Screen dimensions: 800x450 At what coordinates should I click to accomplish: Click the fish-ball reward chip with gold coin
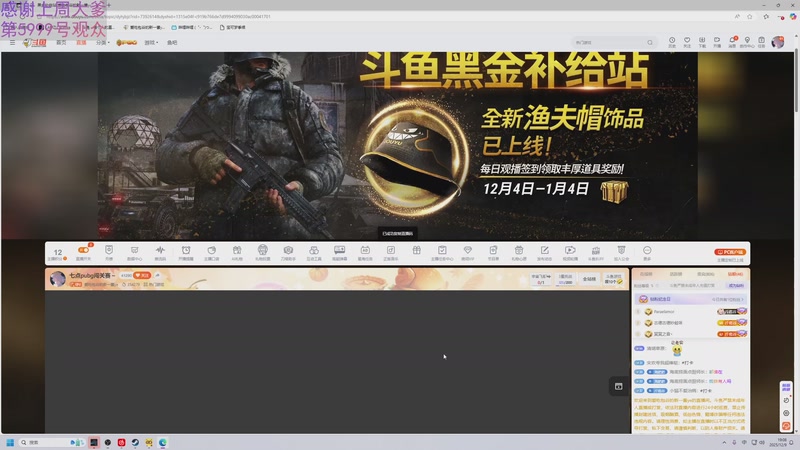tap(614, 279)
